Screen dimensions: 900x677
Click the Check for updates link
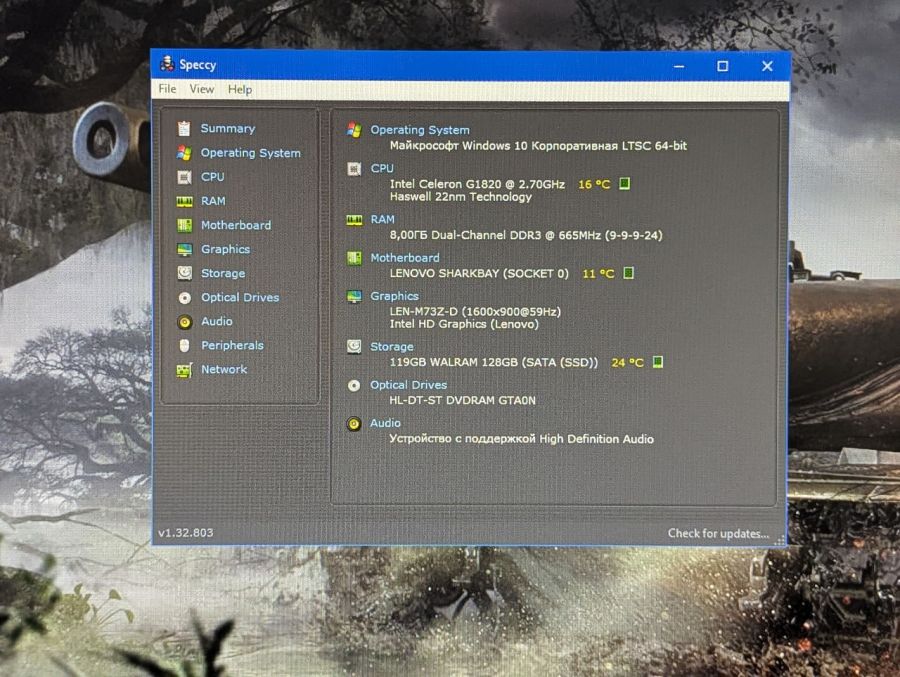[718, 533]
